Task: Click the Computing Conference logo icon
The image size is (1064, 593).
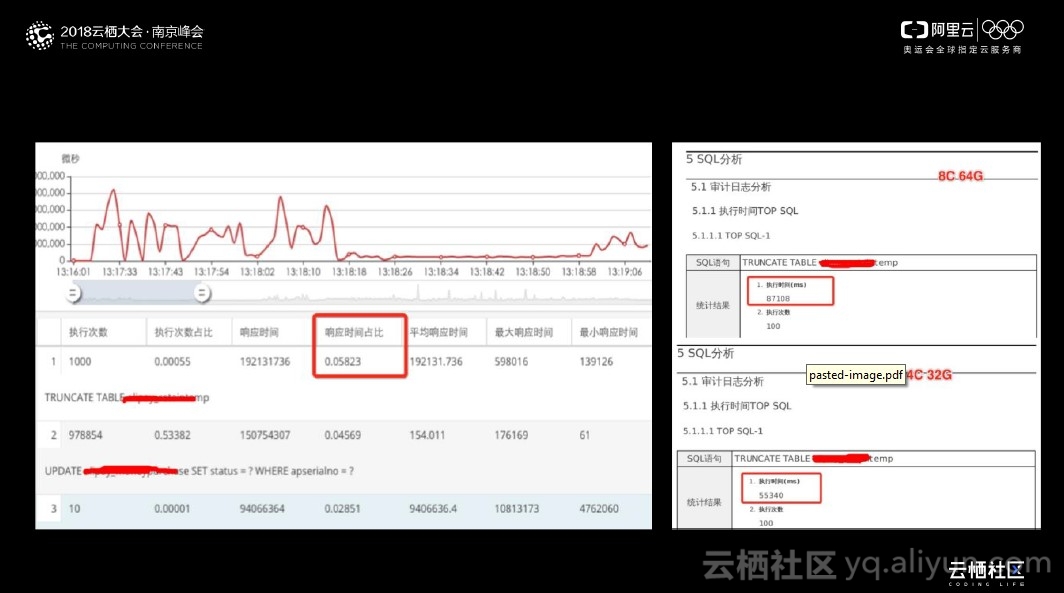Action: (x=39, y=35)
